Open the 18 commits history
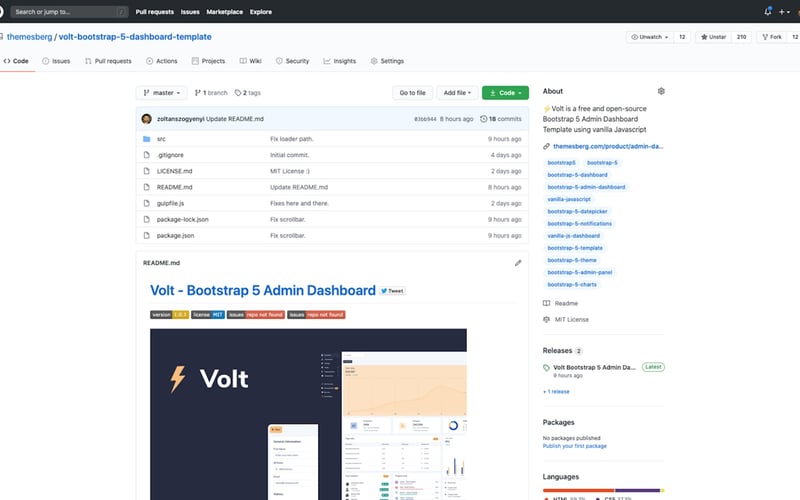Screen dimensions: 800x500 [x=501, y=119]
